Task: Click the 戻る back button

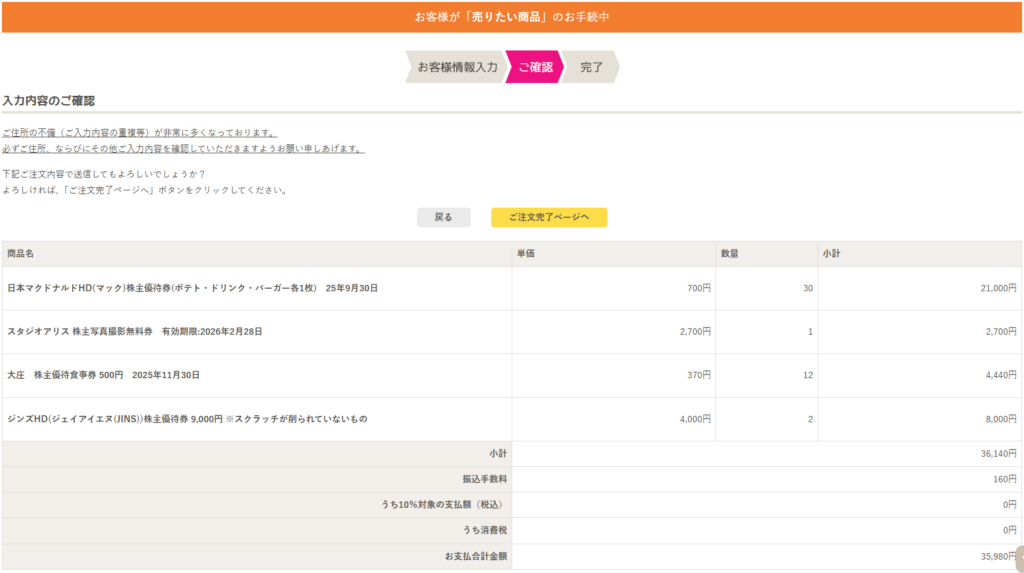Action: pos(443,217)
